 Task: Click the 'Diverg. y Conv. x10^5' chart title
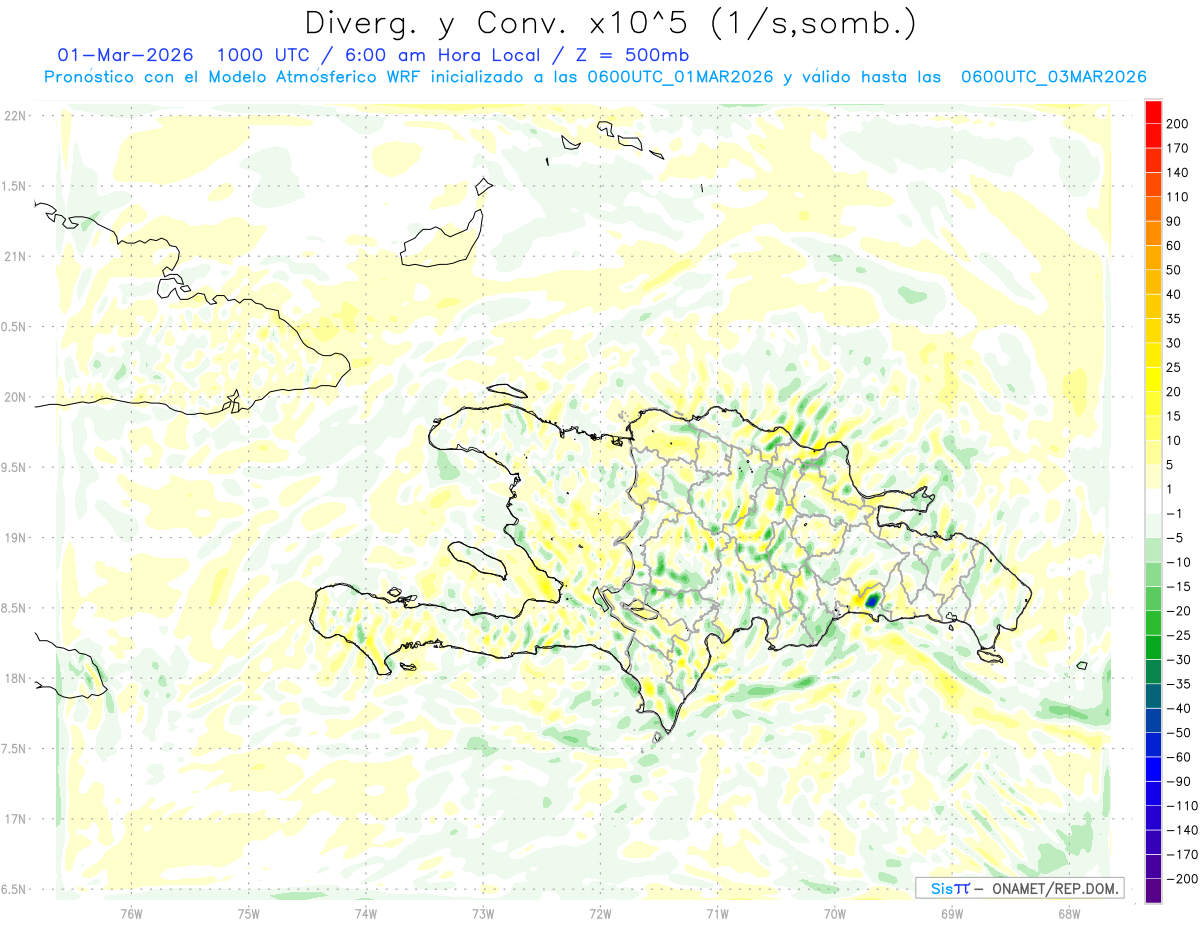610,23
